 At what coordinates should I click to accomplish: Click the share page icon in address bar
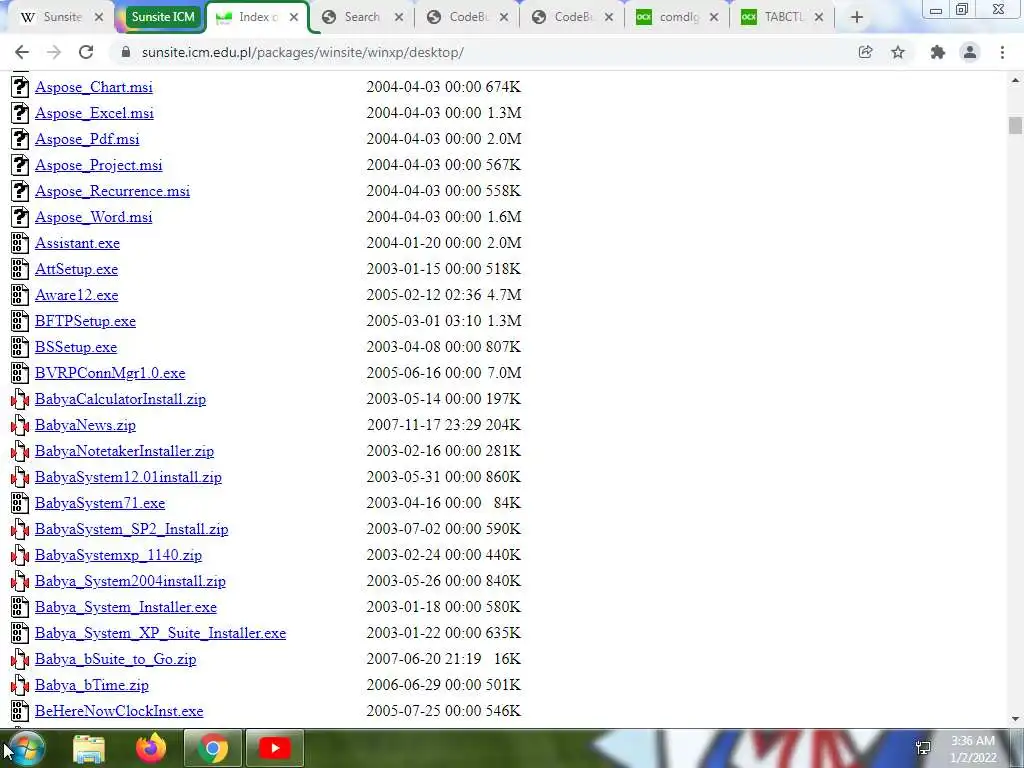865,52
